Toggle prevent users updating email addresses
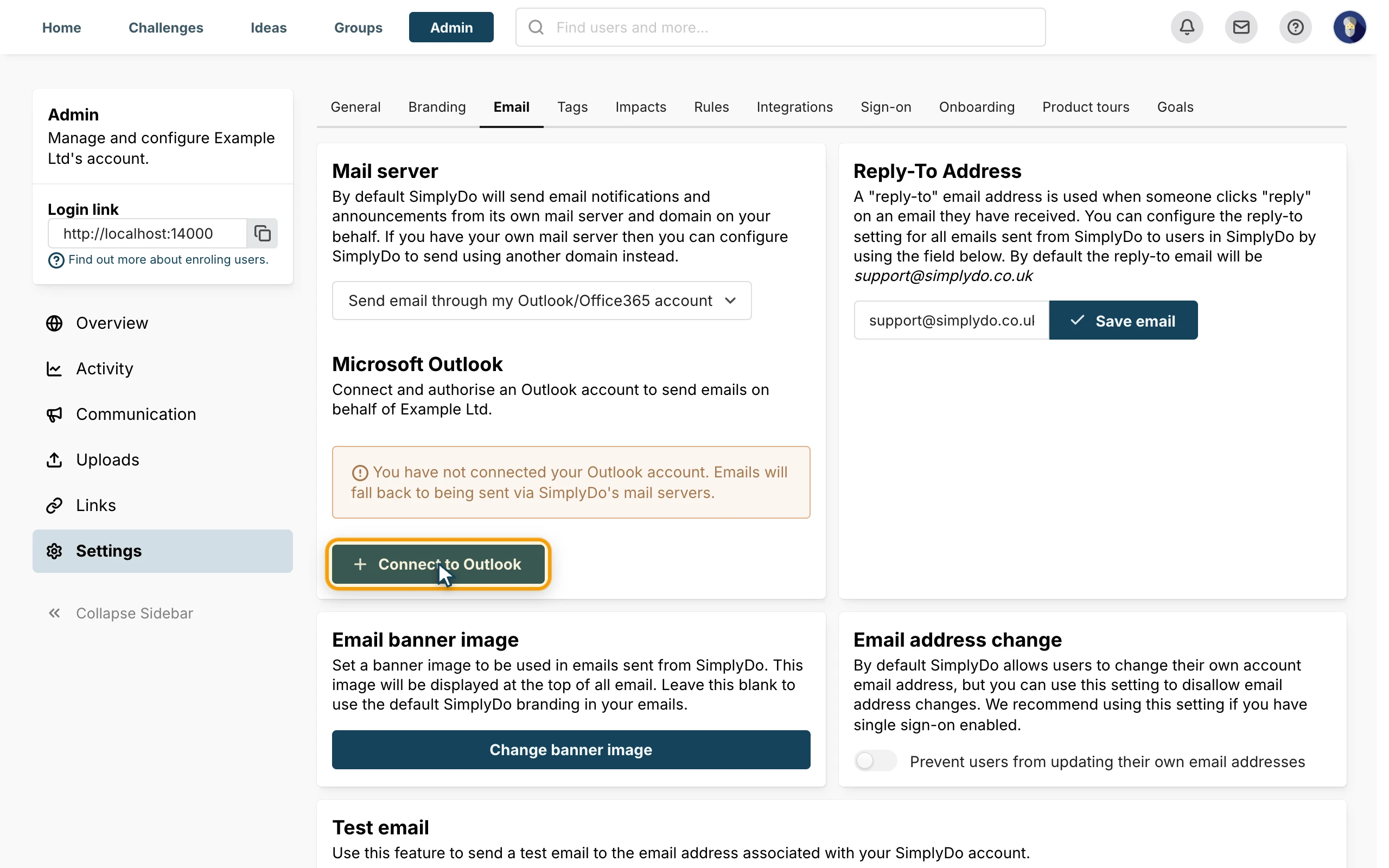1389x868 pixels. click(875, 761)
